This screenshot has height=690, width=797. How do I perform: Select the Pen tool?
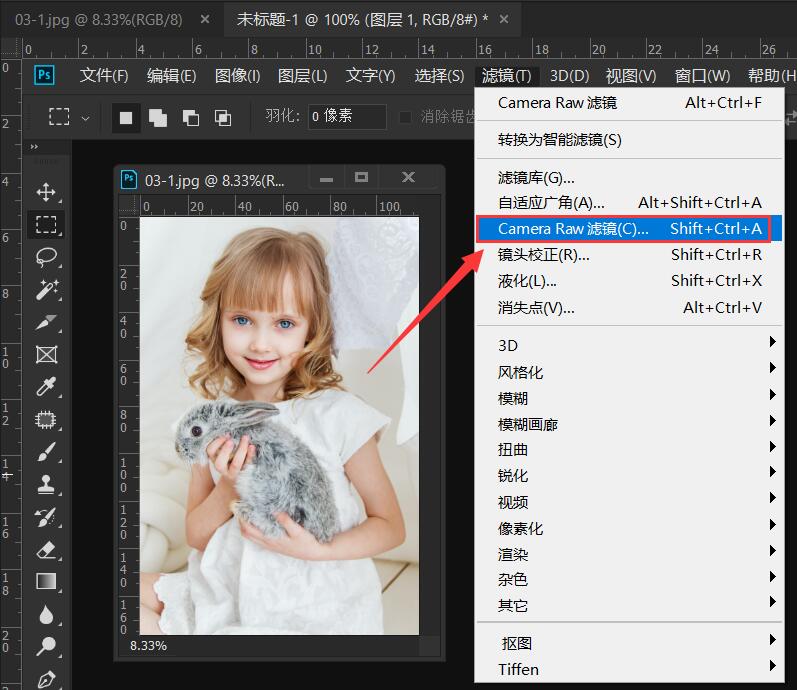[46, 679]
